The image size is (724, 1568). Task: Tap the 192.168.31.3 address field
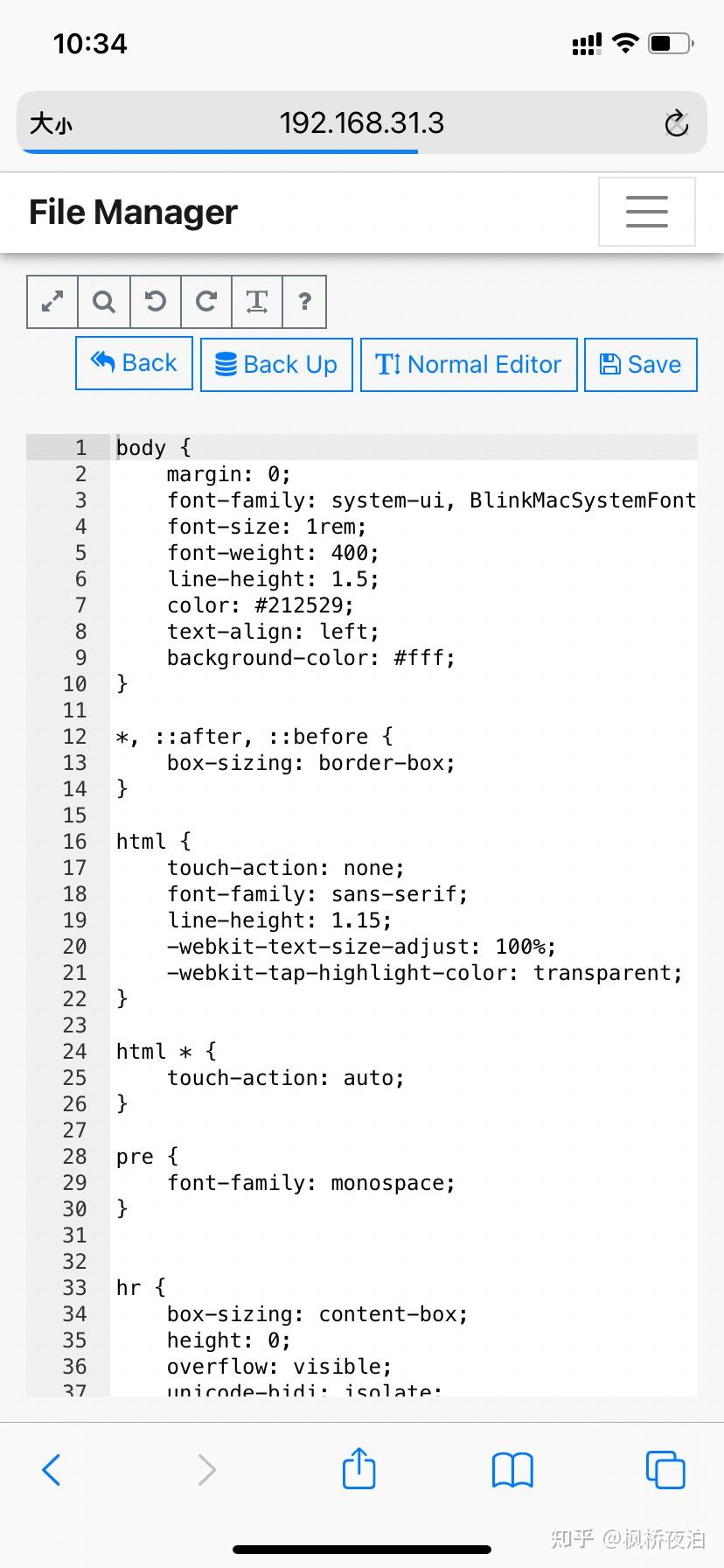click(x=361, y=123)
